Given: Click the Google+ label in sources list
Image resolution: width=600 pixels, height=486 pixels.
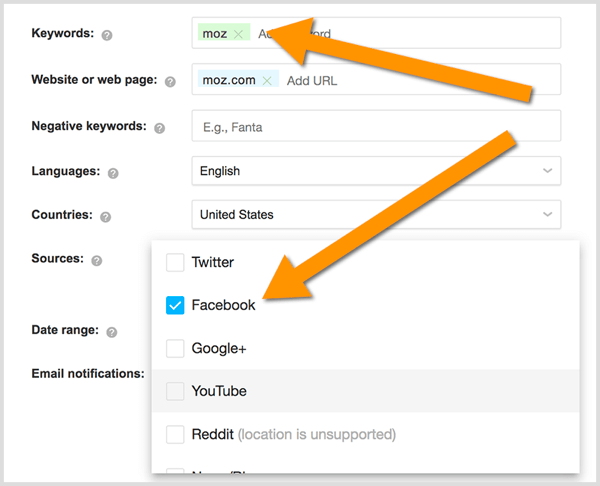Looking at the screenshot, I should (x=219, y=349).
